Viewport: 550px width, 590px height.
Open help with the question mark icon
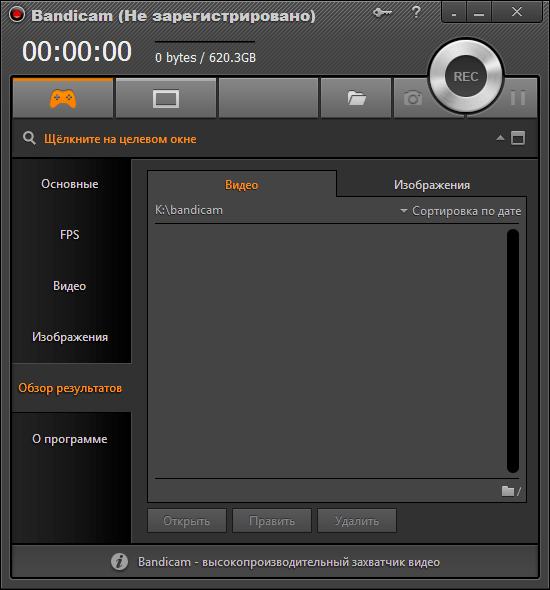[x=416, y=12]
